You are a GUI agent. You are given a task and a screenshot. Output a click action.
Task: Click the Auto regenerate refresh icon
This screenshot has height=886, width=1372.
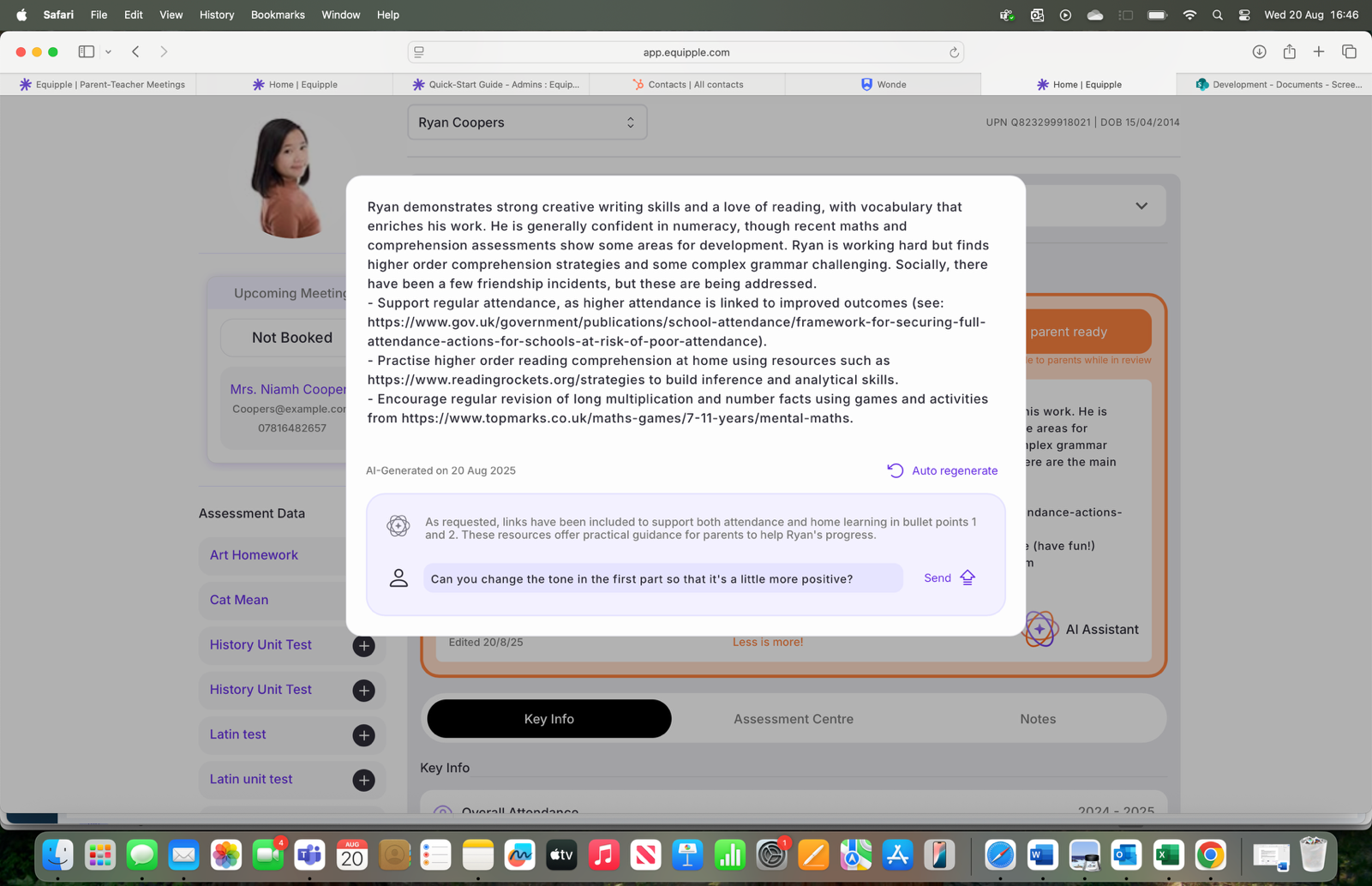pos(895,470)
